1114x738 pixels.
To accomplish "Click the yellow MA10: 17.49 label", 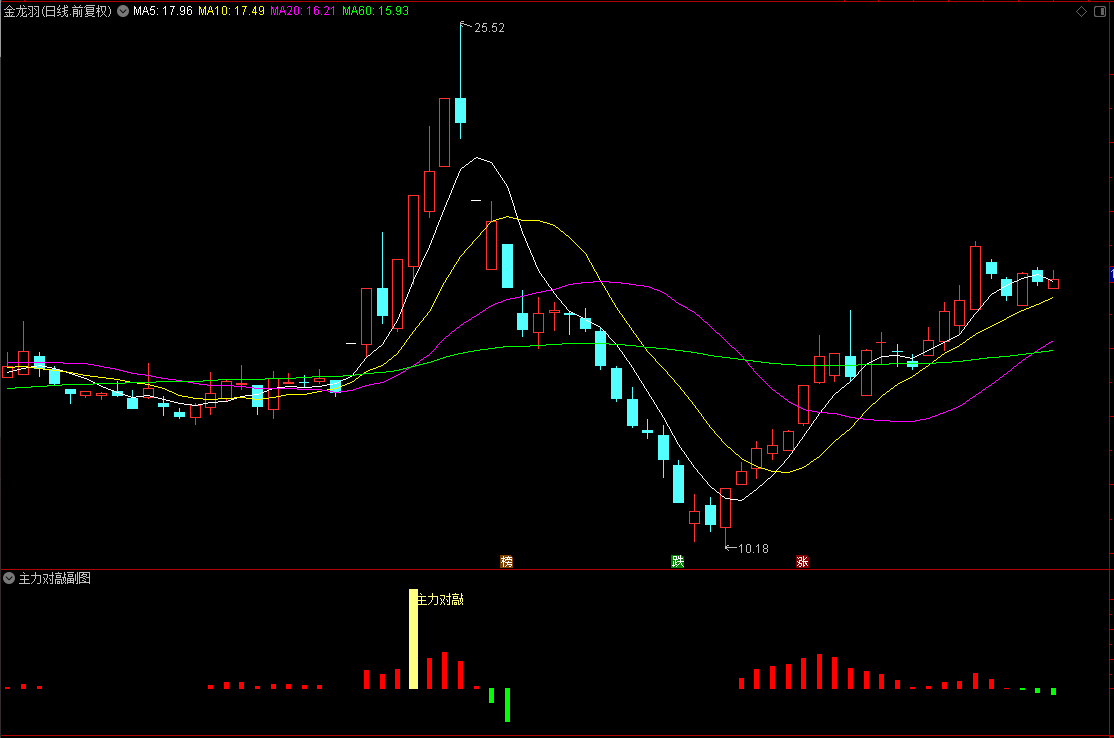I will pos(231,11).
